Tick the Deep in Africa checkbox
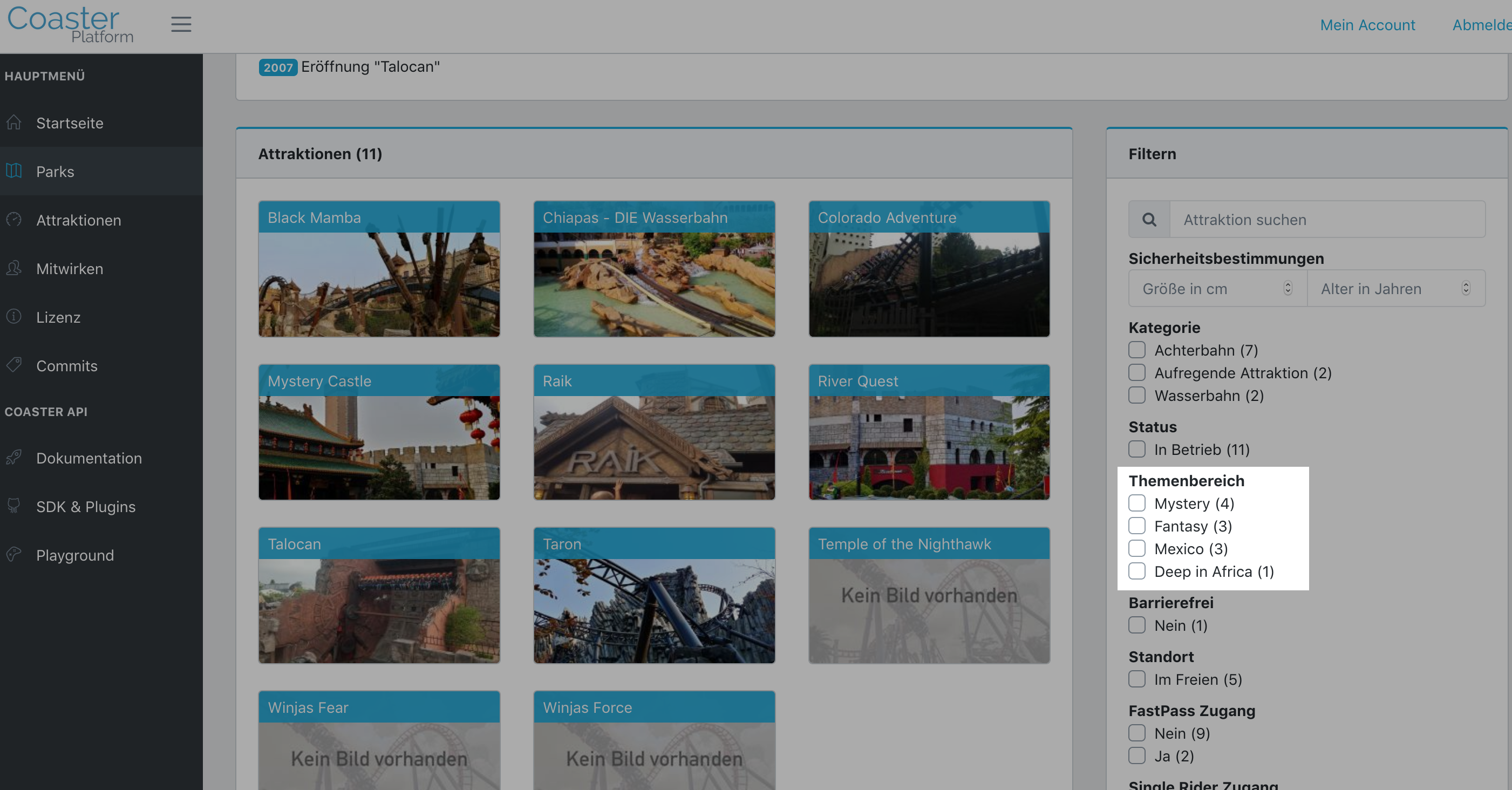Viewport: 1512px width, 790px height. pos(1137,571)
